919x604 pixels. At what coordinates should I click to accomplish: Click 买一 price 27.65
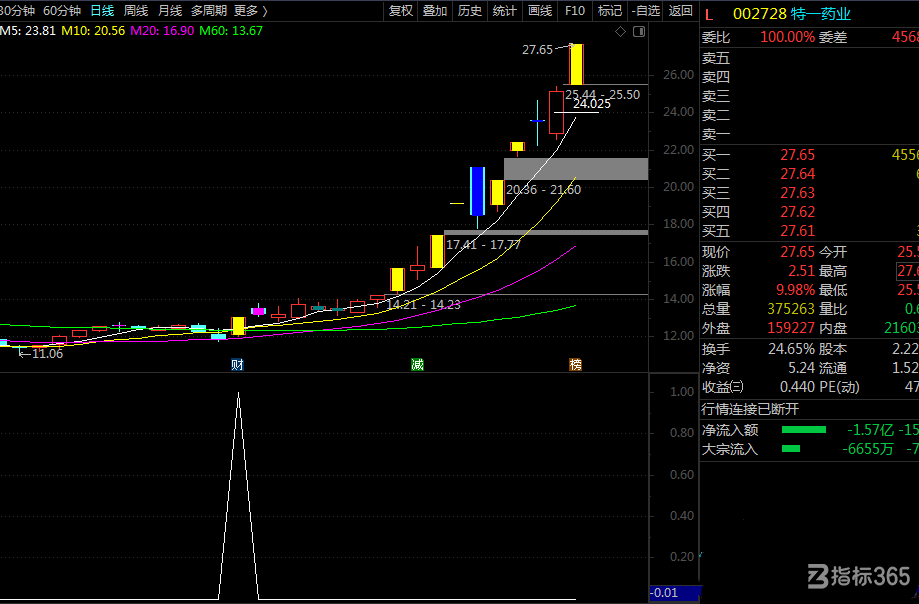pyautogui.click(x=797, y=155)
